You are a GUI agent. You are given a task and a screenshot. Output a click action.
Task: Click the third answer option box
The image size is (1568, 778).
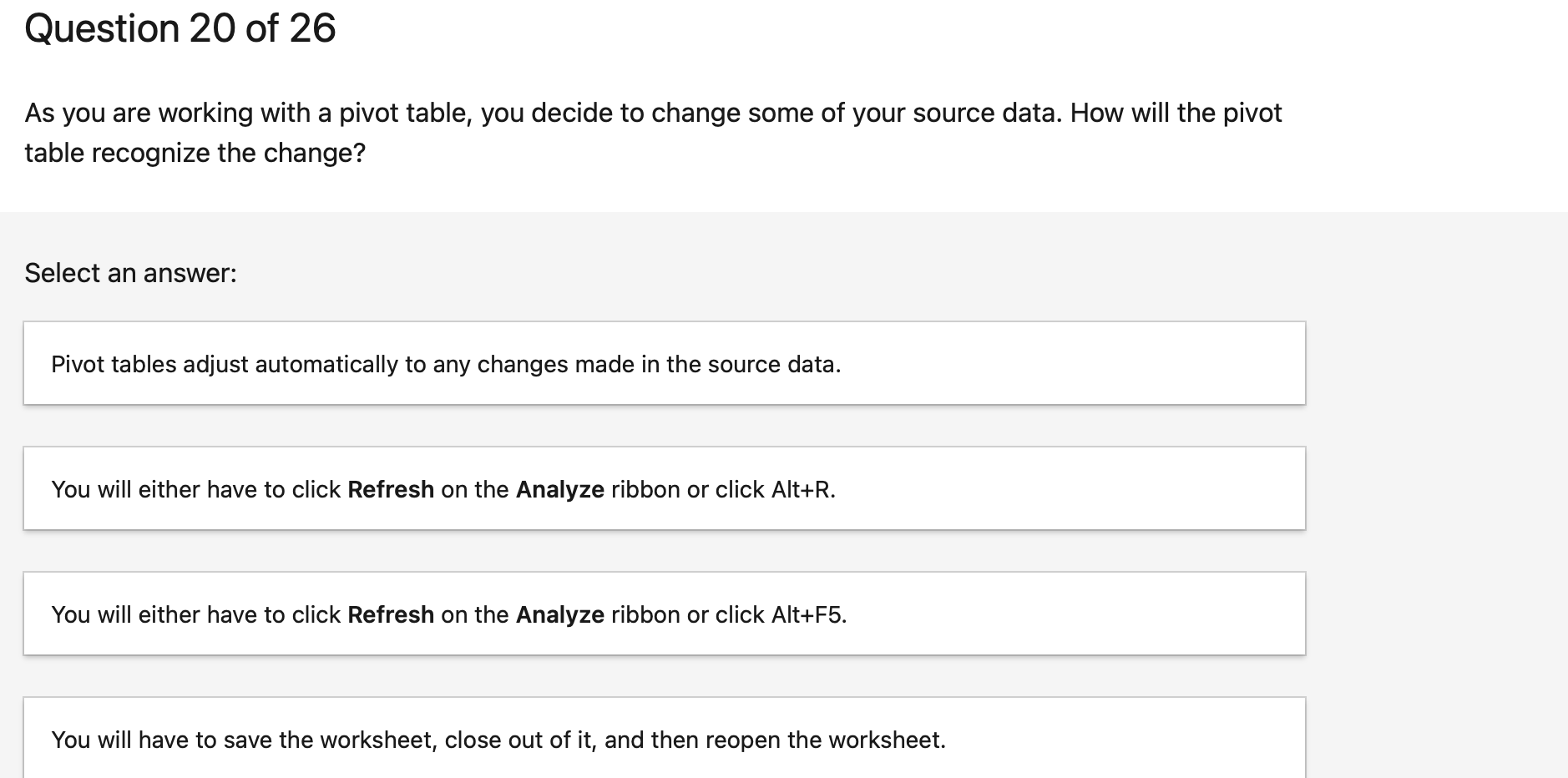pyautogui.click(x=664, y=613)
